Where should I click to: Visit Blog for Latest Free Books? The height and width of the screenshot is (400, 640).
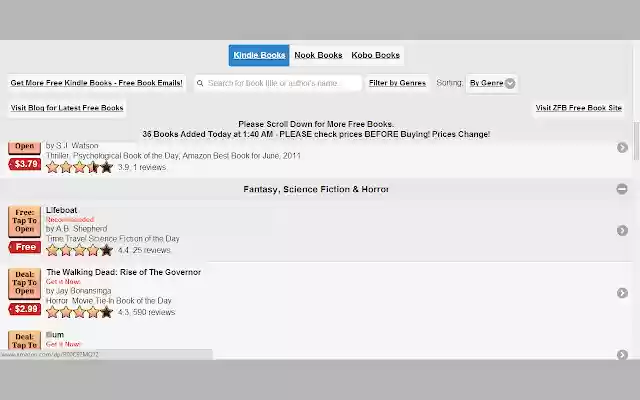(x=67, y=108)
